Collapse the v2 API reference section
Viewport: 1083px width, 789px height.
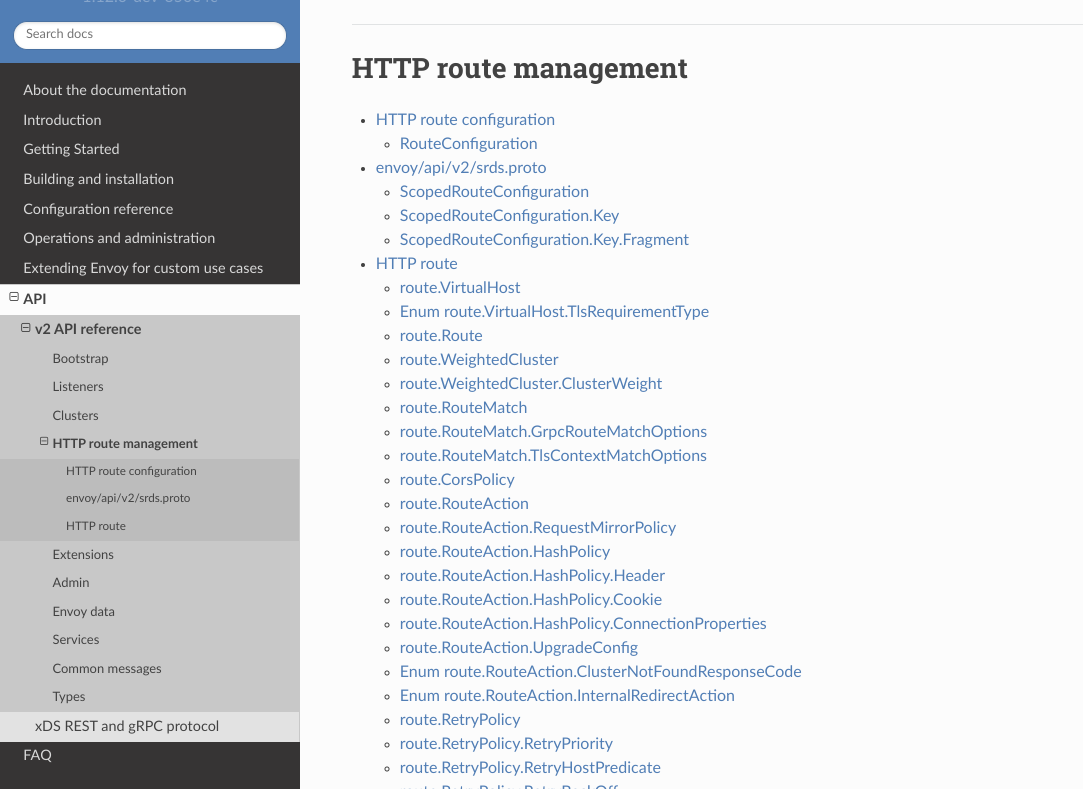point(25,328)
